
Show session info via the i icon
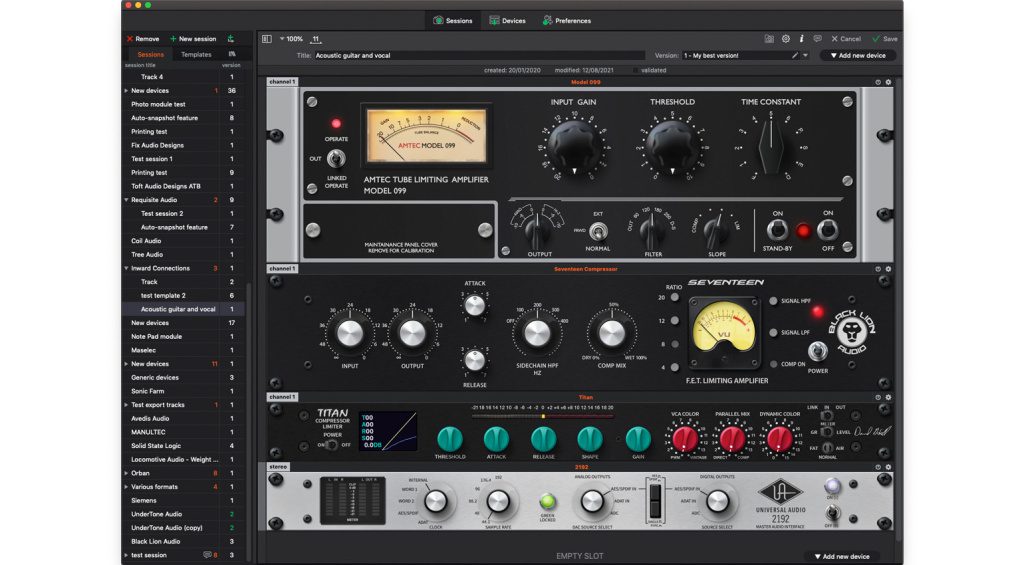pyautogui.click(x=801, y=39)
